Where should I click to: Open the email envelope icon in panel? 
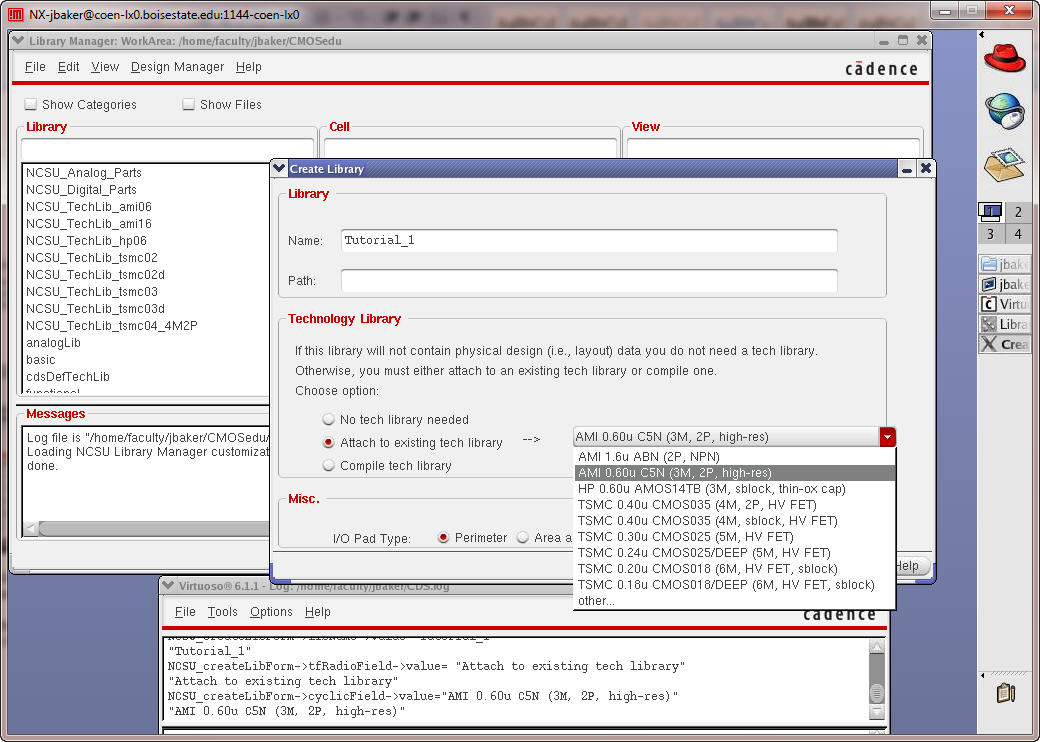coord(1004,163)
